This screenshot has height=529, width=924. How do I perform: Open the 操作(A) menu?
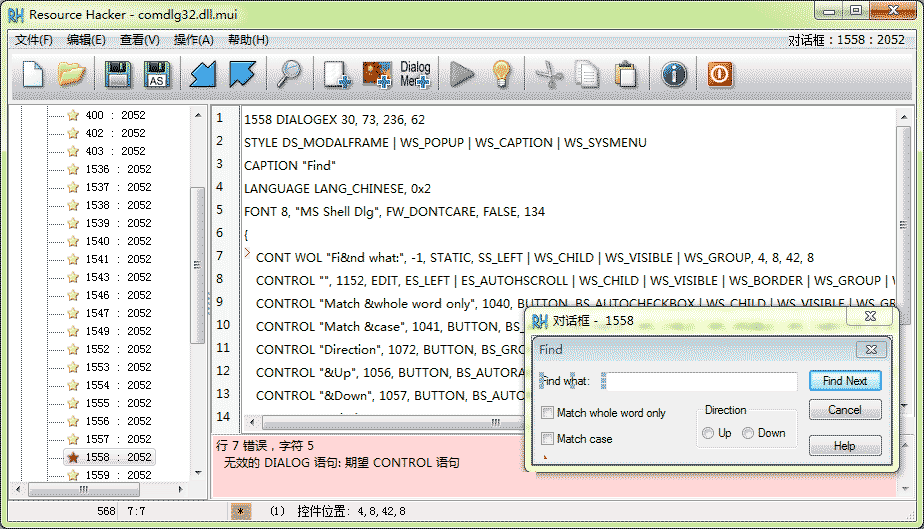pos(193,40)
